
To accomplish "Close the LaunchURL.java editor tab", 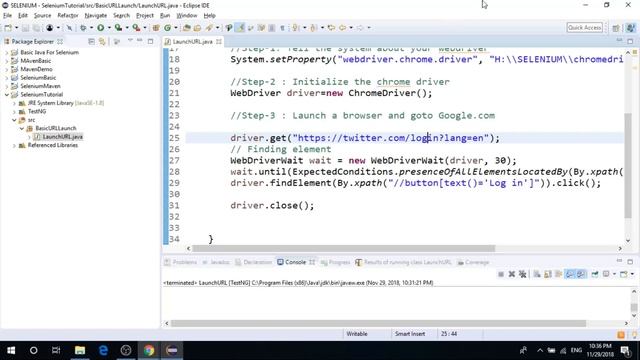I will tap(219, 42).
